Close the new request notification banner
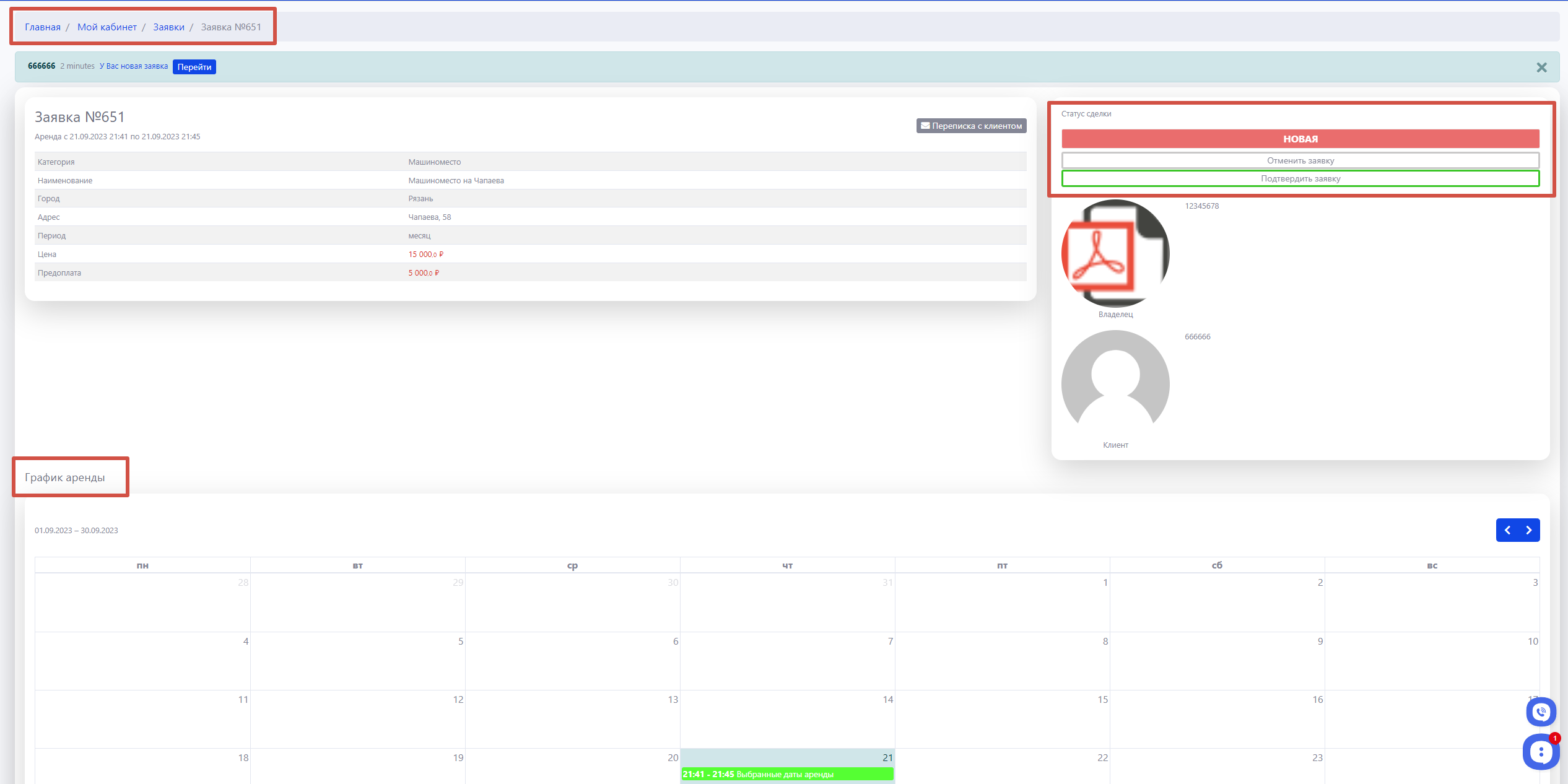 tap(1541, 68)
